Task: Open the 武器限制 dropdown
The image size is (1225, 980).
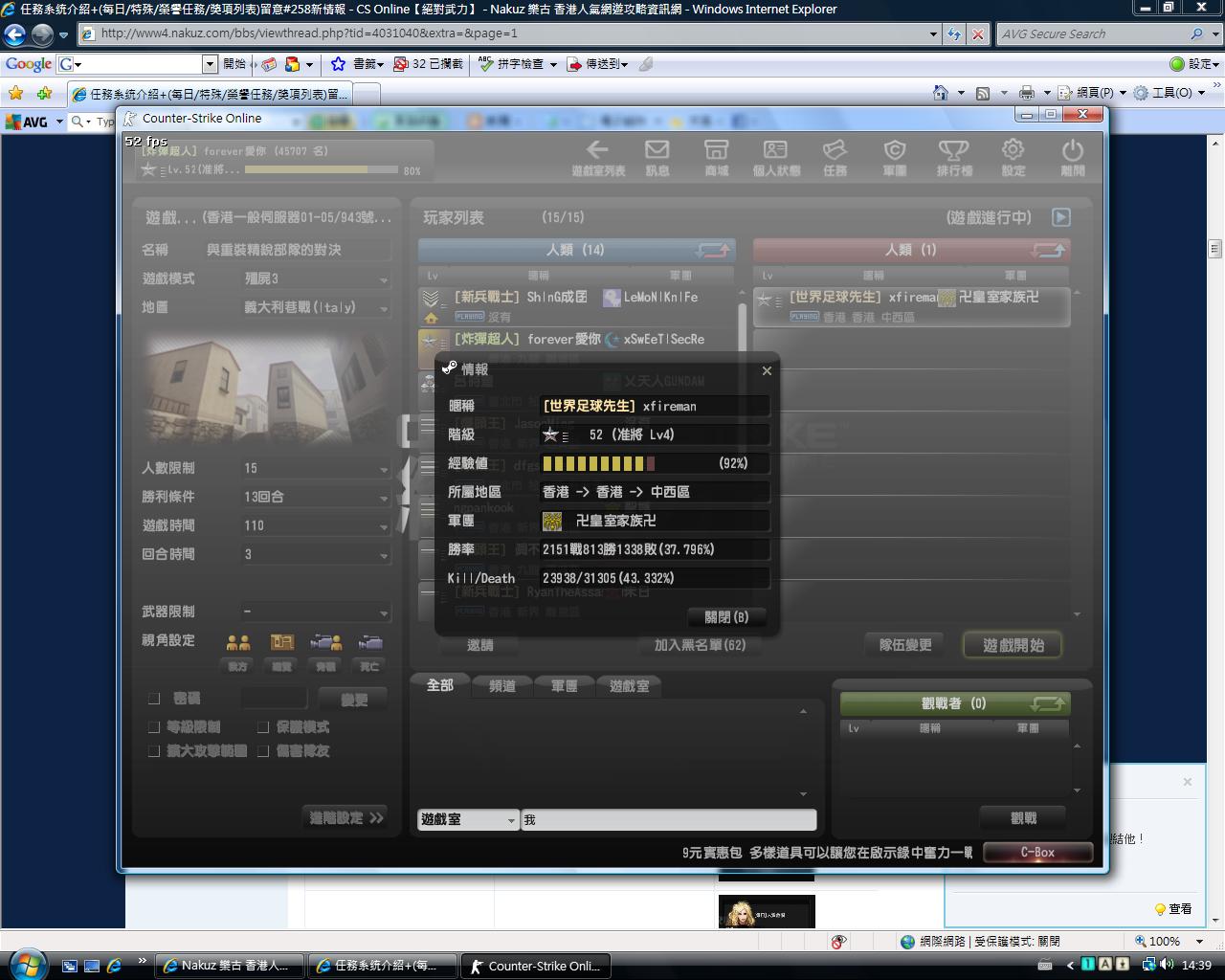Action: (315, 612)
